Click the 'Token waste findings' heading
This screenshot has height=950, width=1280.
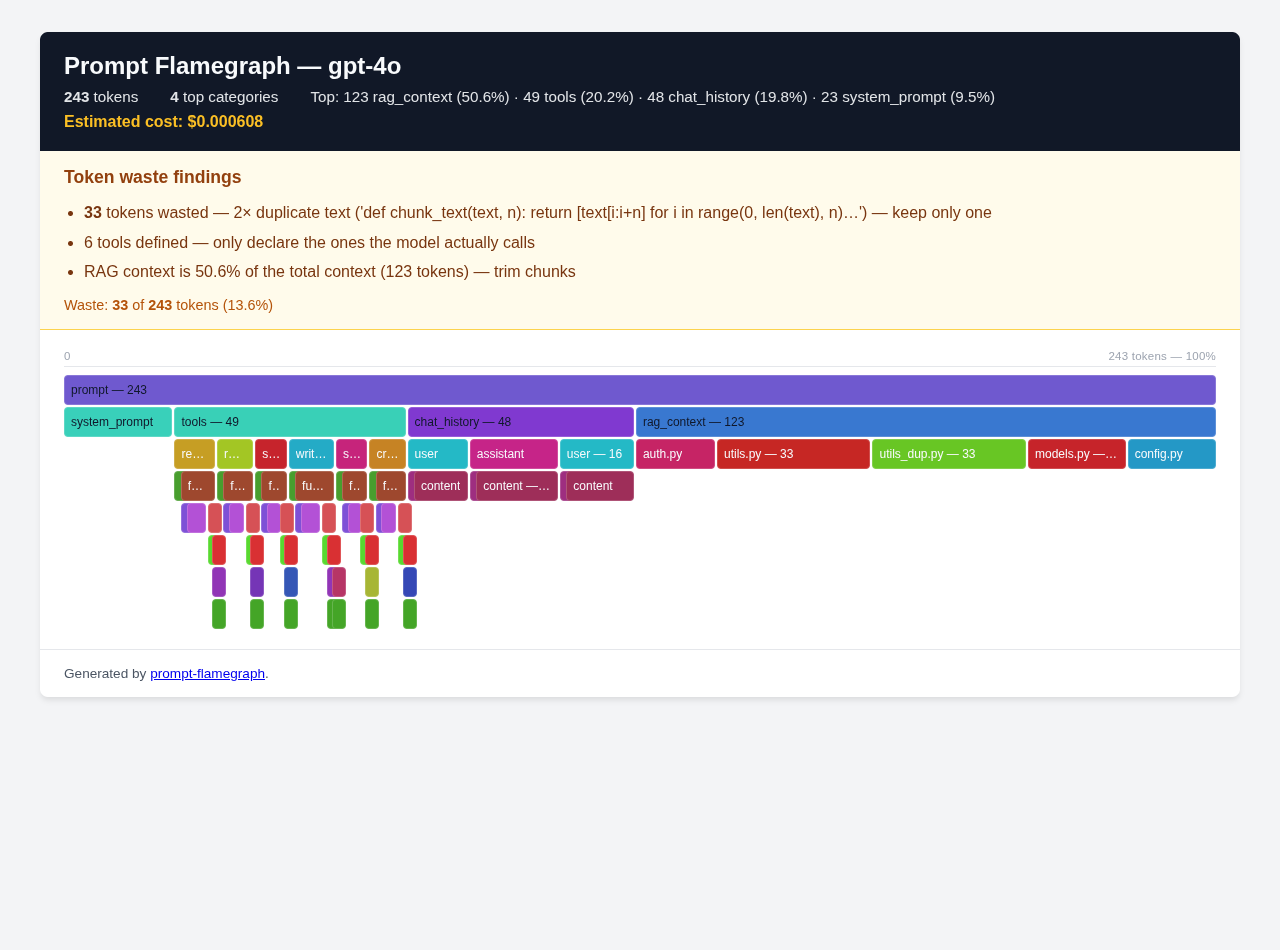153,177
